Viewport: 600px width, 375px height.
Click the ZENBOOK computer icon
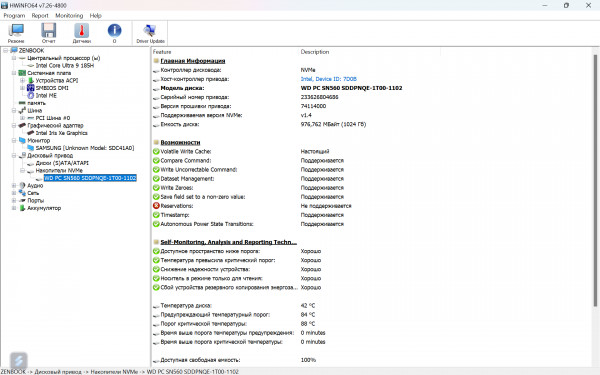pos(14,51)
